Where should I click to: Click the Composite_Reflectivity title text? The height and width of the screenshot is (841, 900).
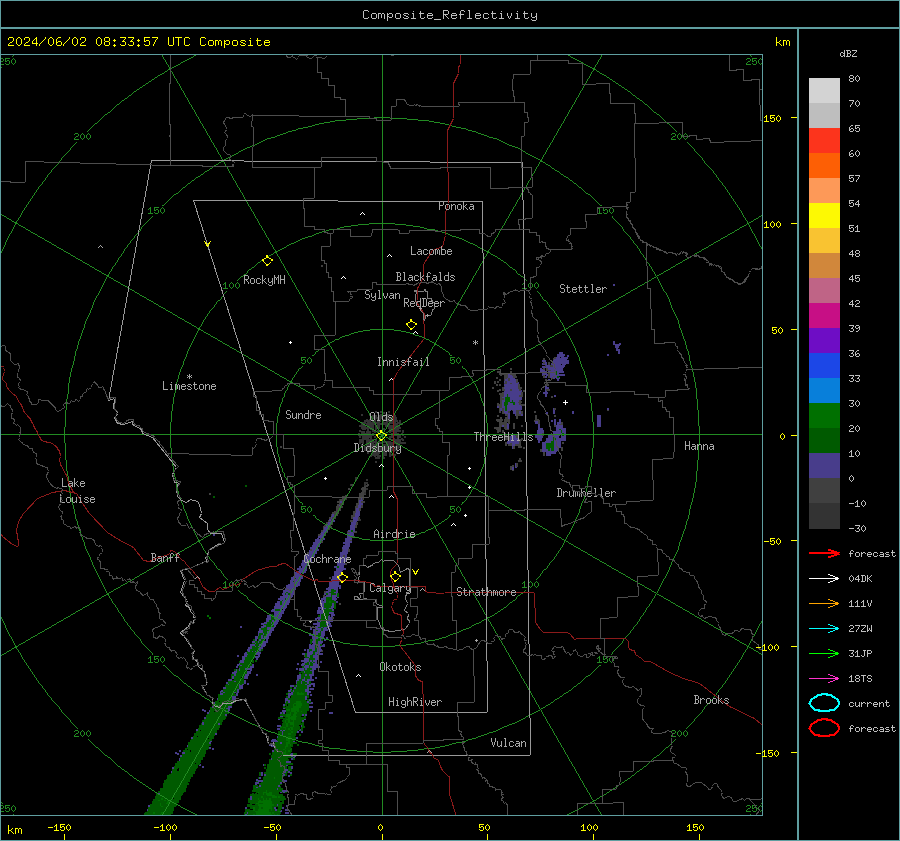click(x=449, y=15)
